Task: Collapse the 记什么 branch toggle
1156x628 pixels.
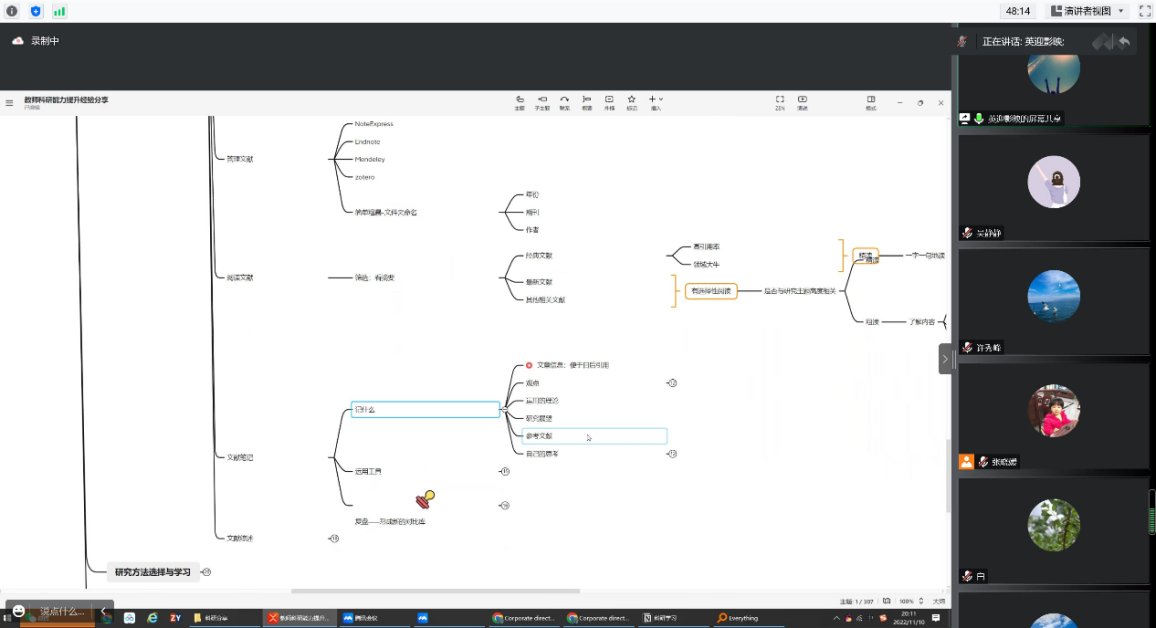Action: coord(504,409)
